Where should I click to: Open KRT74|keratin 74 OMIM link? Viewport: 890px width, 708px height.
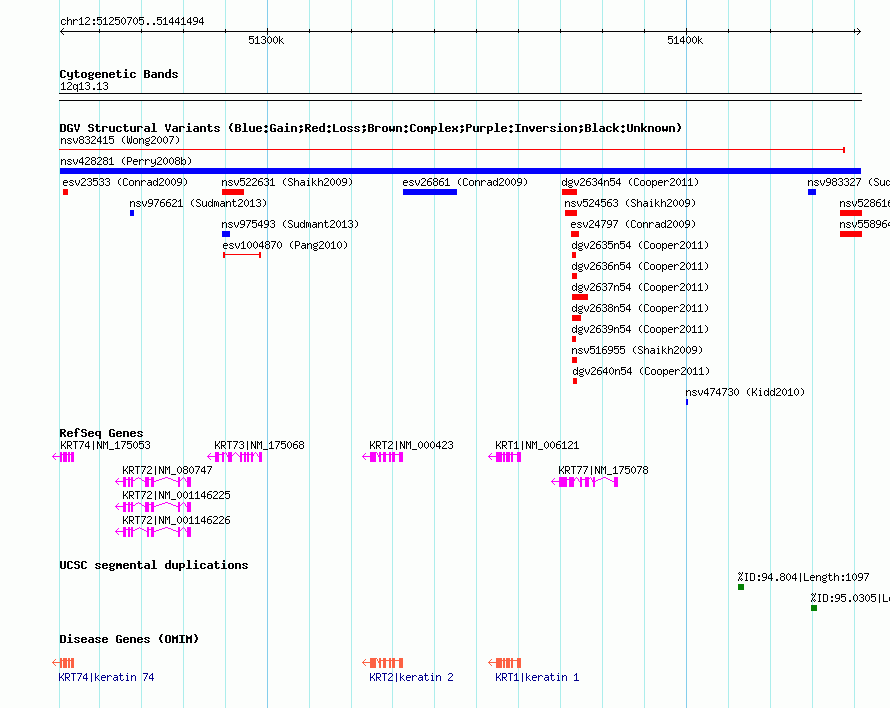click(106, 677)
